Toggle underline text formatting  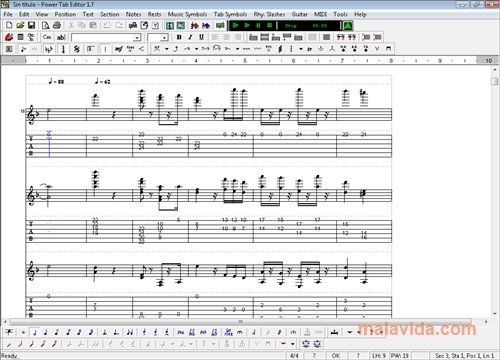[x=201, y=37]
